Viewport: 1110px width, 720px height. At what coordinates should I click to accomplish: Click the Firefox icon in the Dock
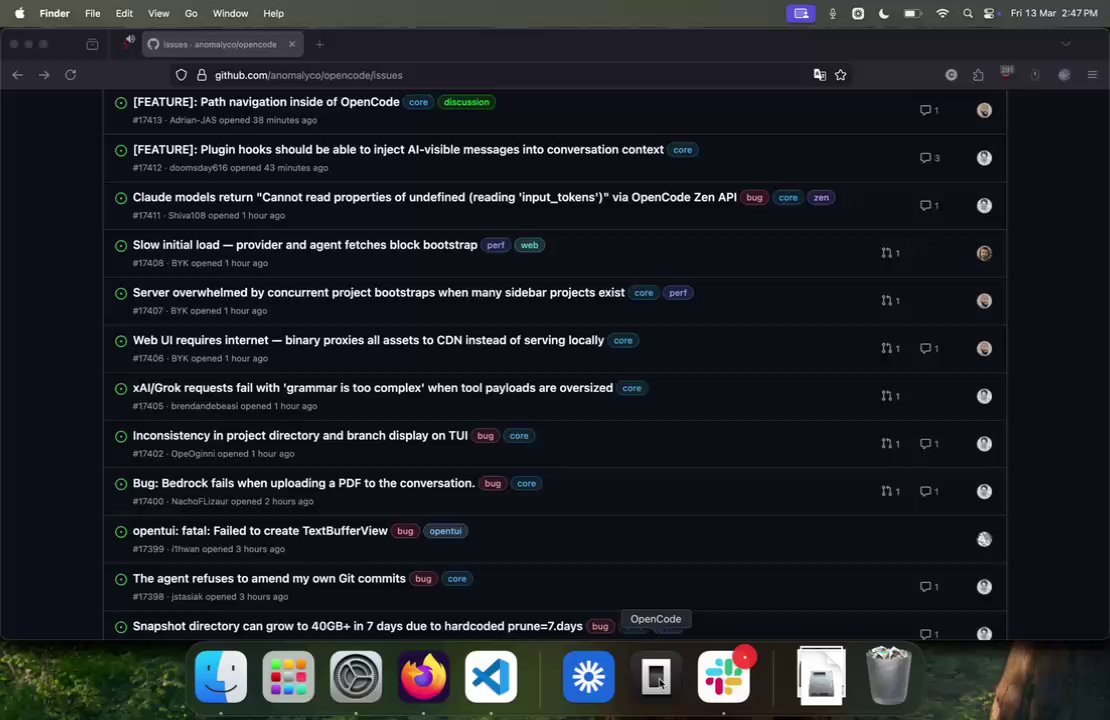pyautogui.click(x=423, y=677)
